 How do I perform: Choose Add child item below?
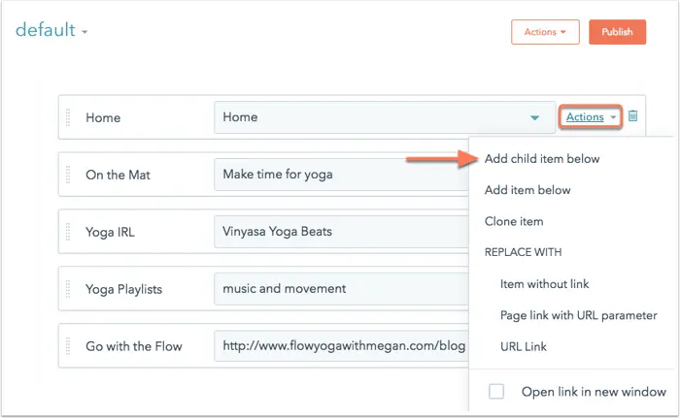[541, 158]
